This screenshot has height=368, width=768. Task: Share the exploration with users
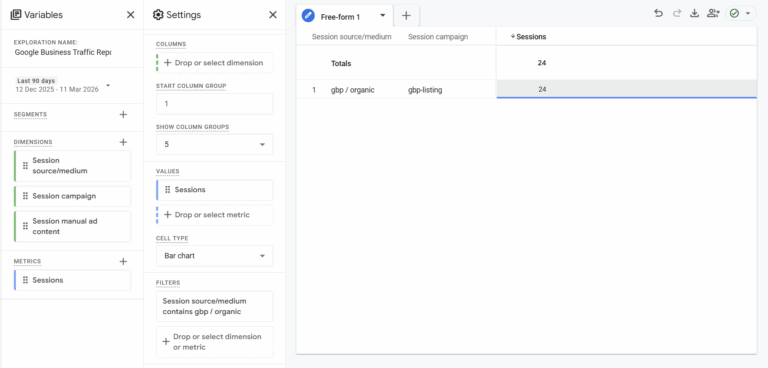[713, 14]
